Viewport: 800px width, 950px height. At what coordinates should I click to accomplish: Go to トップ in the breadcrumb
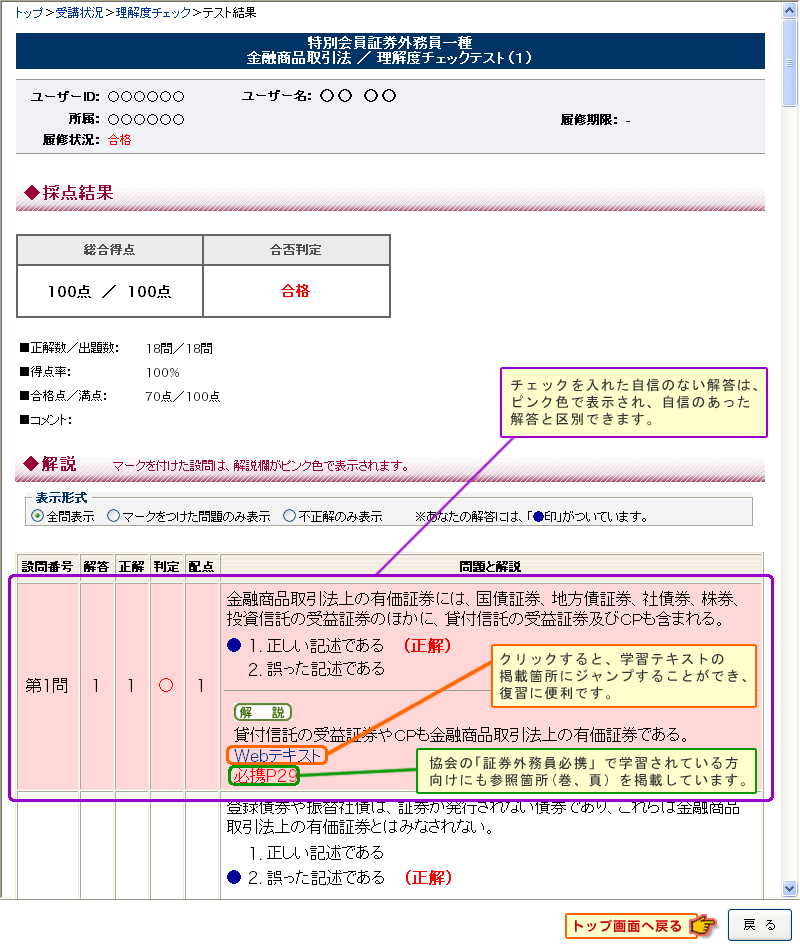[x=28, y=12]
